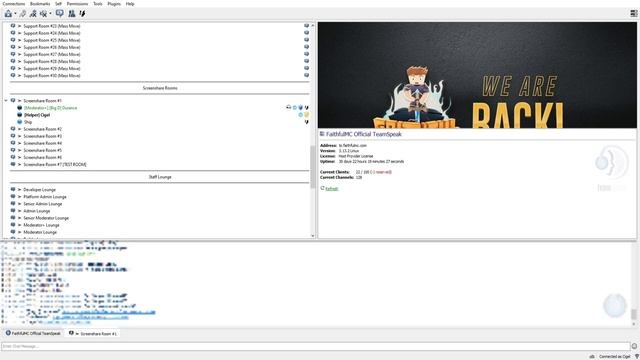This screenshot has height=360, width=640.
Task: Open the Self menu
Action: tap(58, 4)
